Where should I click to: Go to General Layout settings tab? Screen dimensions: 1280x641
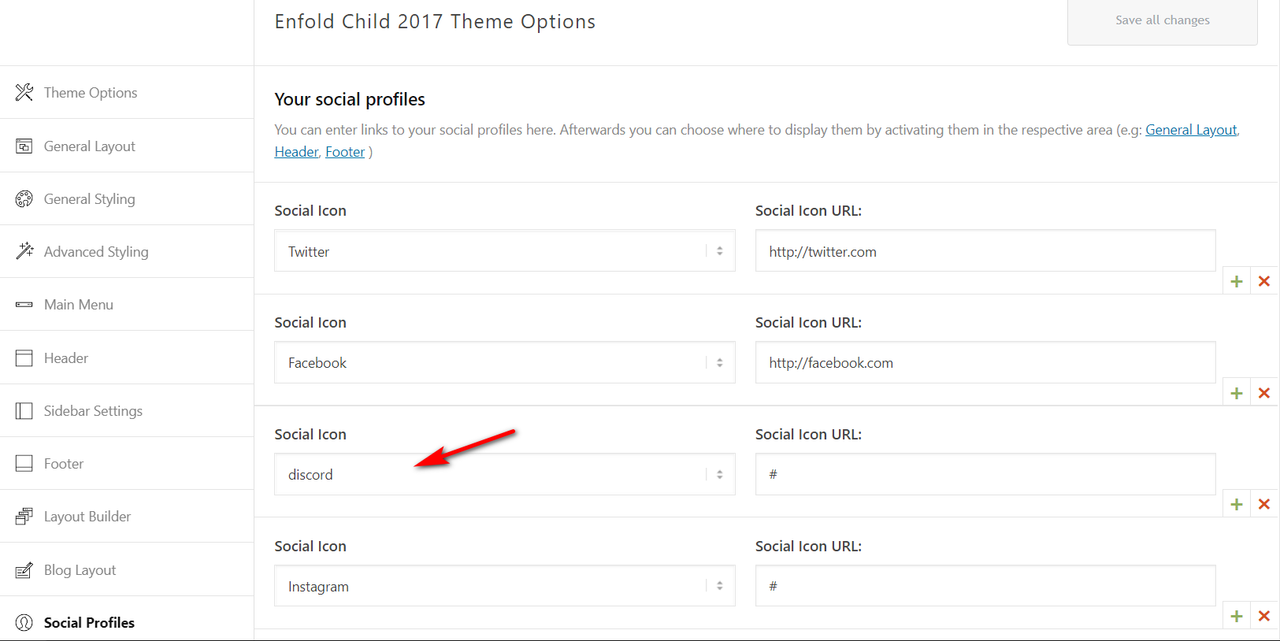127,146
